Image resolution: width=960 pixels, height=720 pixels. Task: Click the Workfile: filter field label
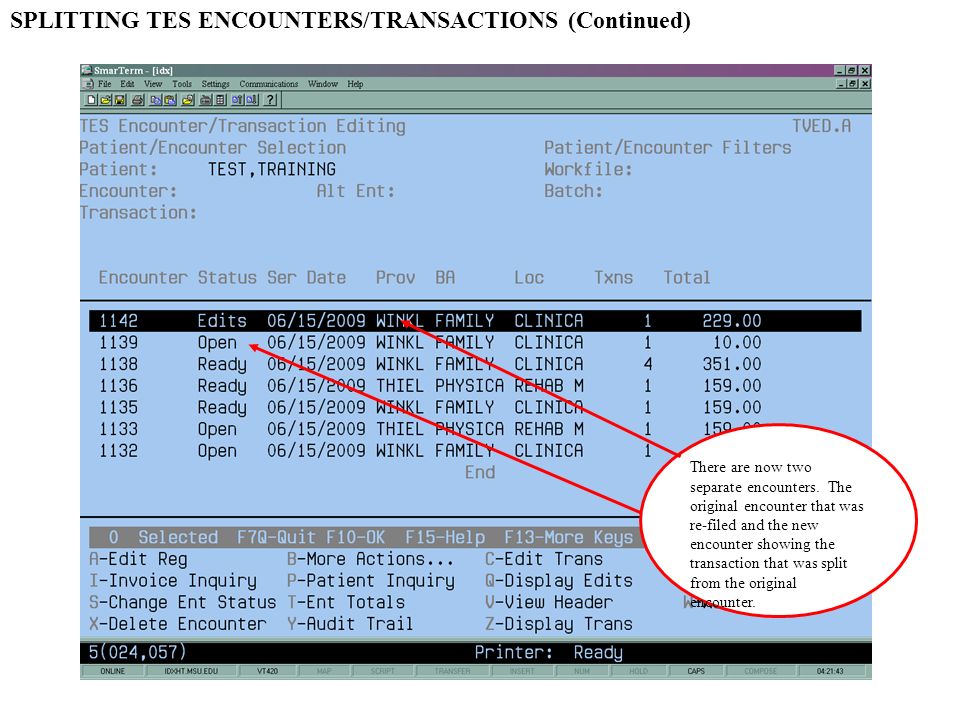point(588,169)
